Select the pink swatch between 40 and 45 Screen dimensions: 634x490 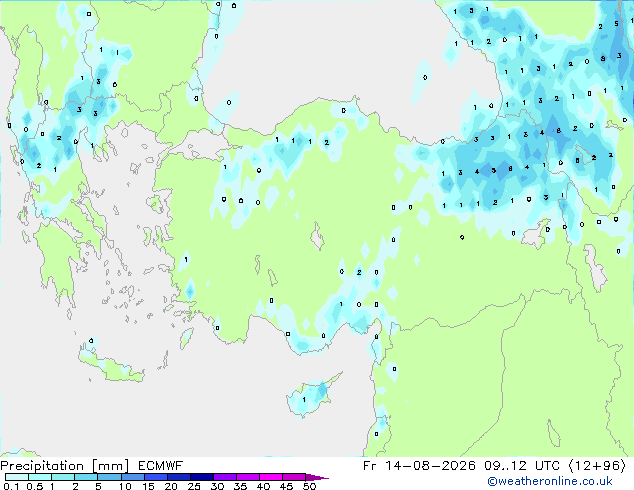point(271,477)
